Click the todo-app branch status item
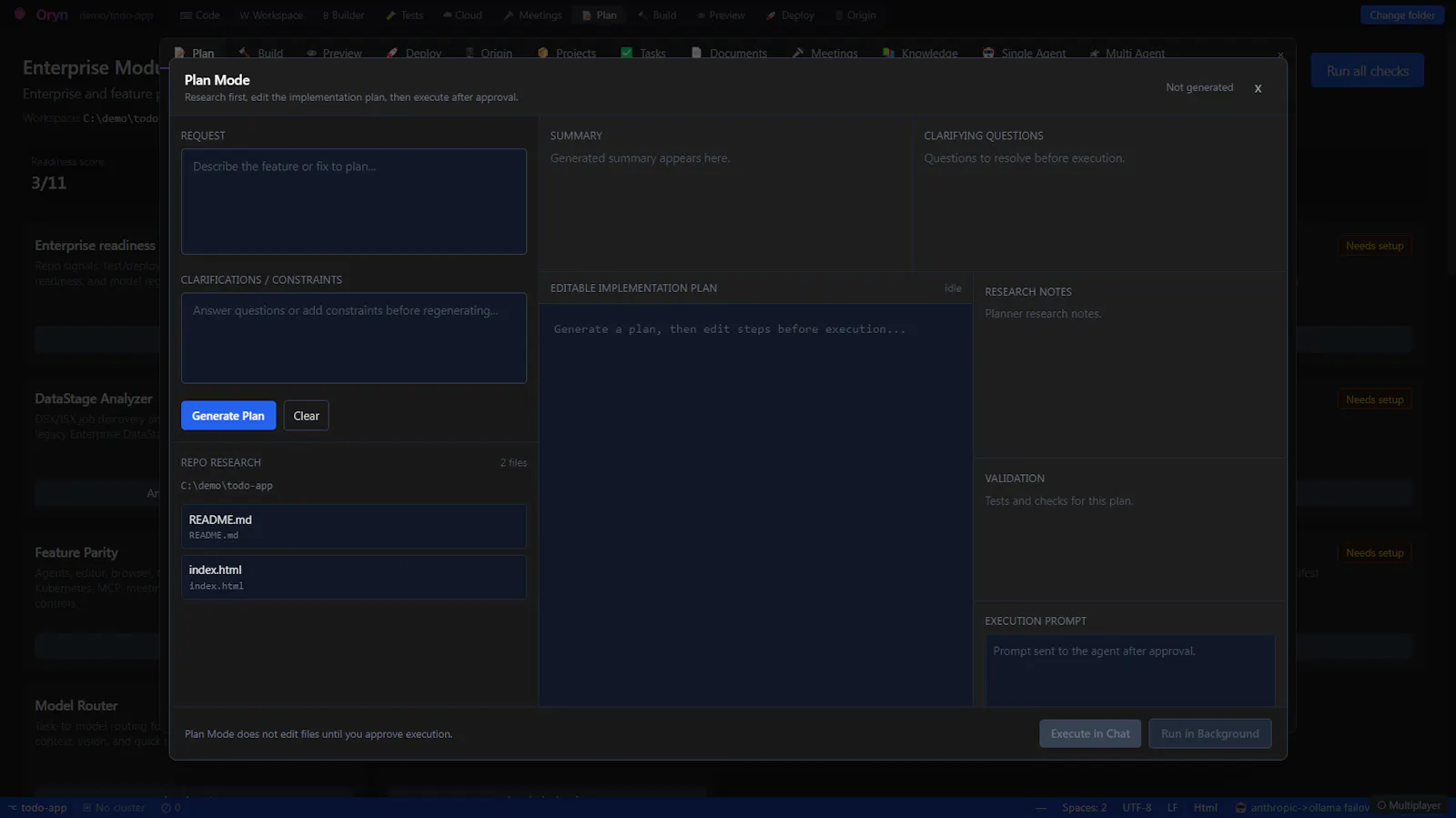The height and width of the screenshot is (818, 1456). (37, 807)
